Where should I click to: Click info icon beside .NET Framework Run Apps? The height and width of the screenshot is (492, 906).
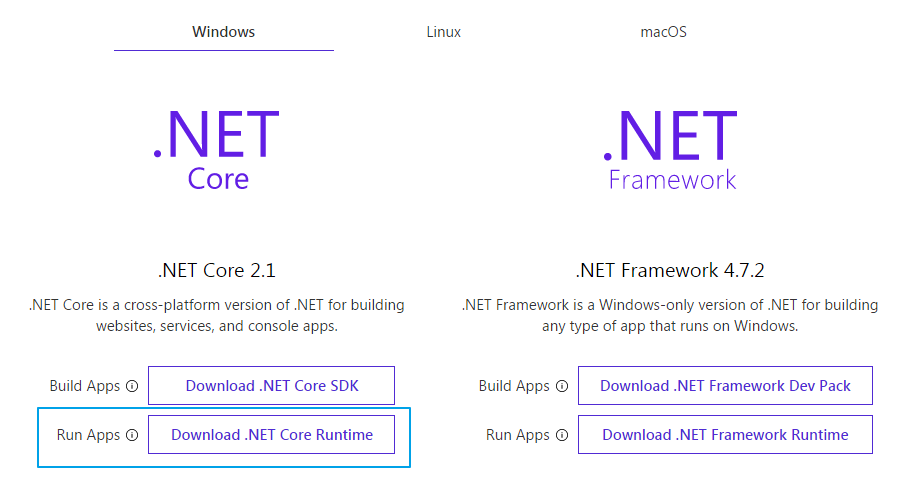(x=562, y=435)
